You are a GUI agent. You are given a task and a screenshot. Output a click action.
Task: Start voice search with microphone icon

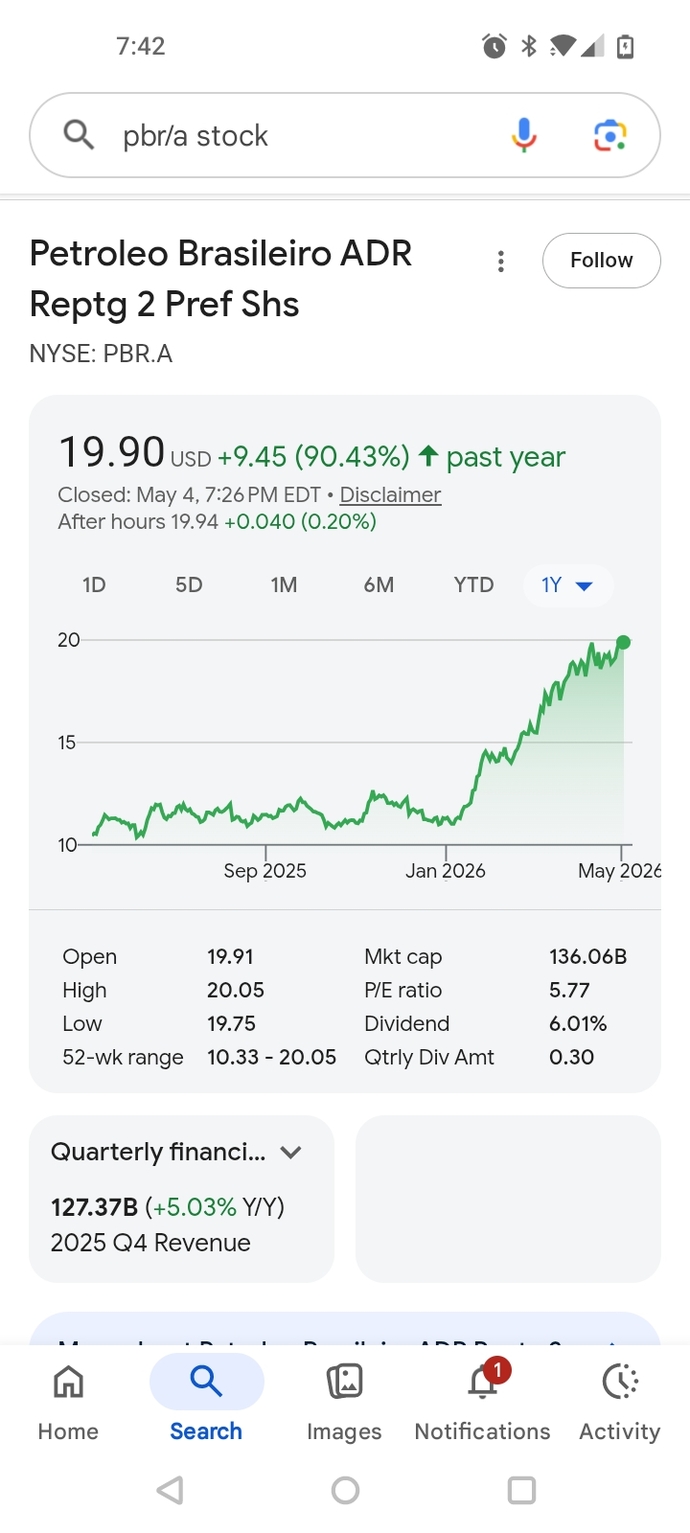pyautogui.click(x=524, y=135)
